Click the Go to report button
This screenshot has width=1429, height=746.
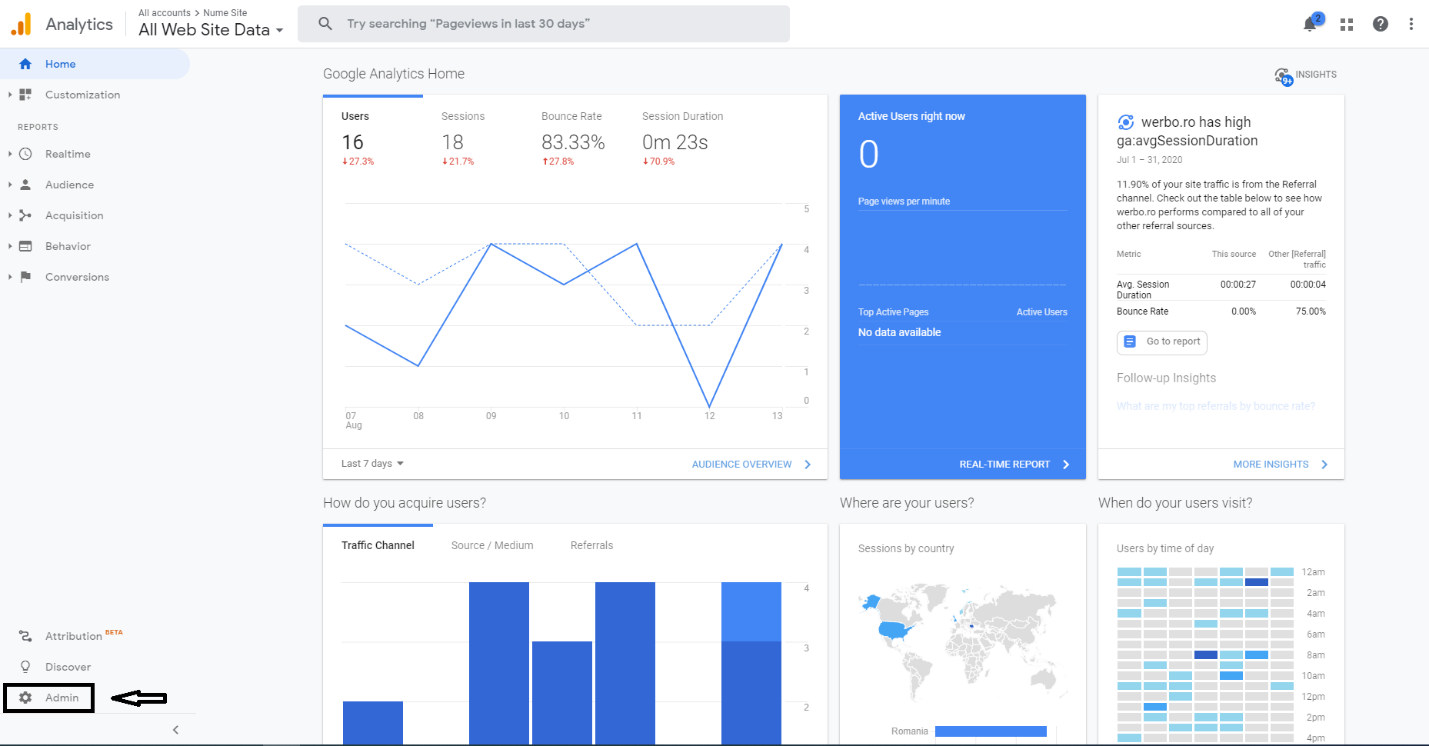pyautogui.click(x=1162, y=342)
